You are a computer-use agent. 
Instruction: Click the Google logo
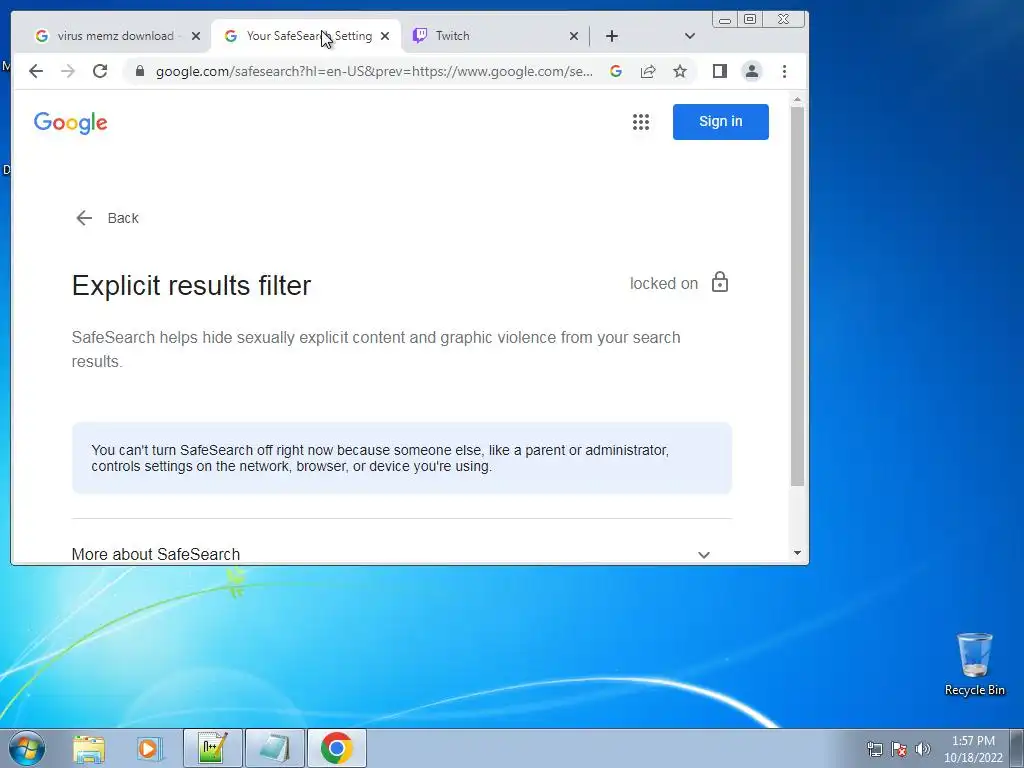pos(71,123)
